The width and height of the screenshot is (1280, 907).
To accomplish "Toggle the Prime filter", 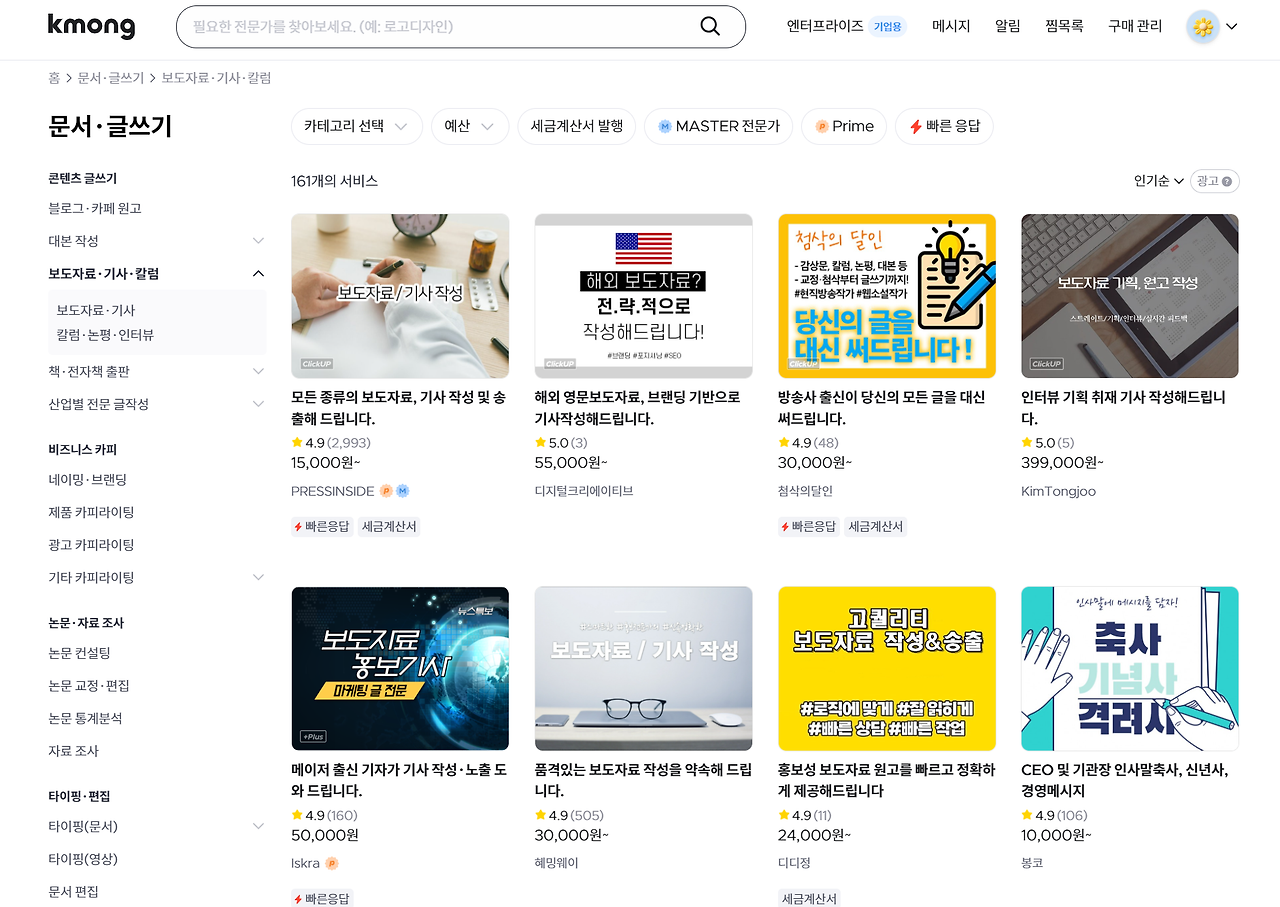I will click(x=844, y=126).
